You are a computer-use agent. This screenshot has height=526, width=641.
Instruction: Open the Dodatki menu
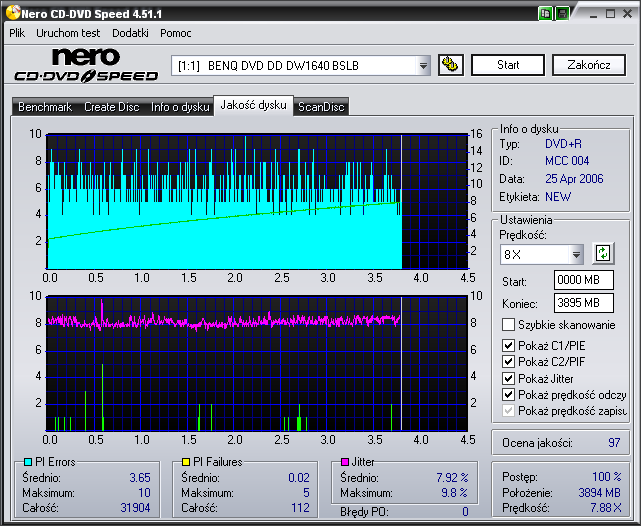tap(130, 33)
